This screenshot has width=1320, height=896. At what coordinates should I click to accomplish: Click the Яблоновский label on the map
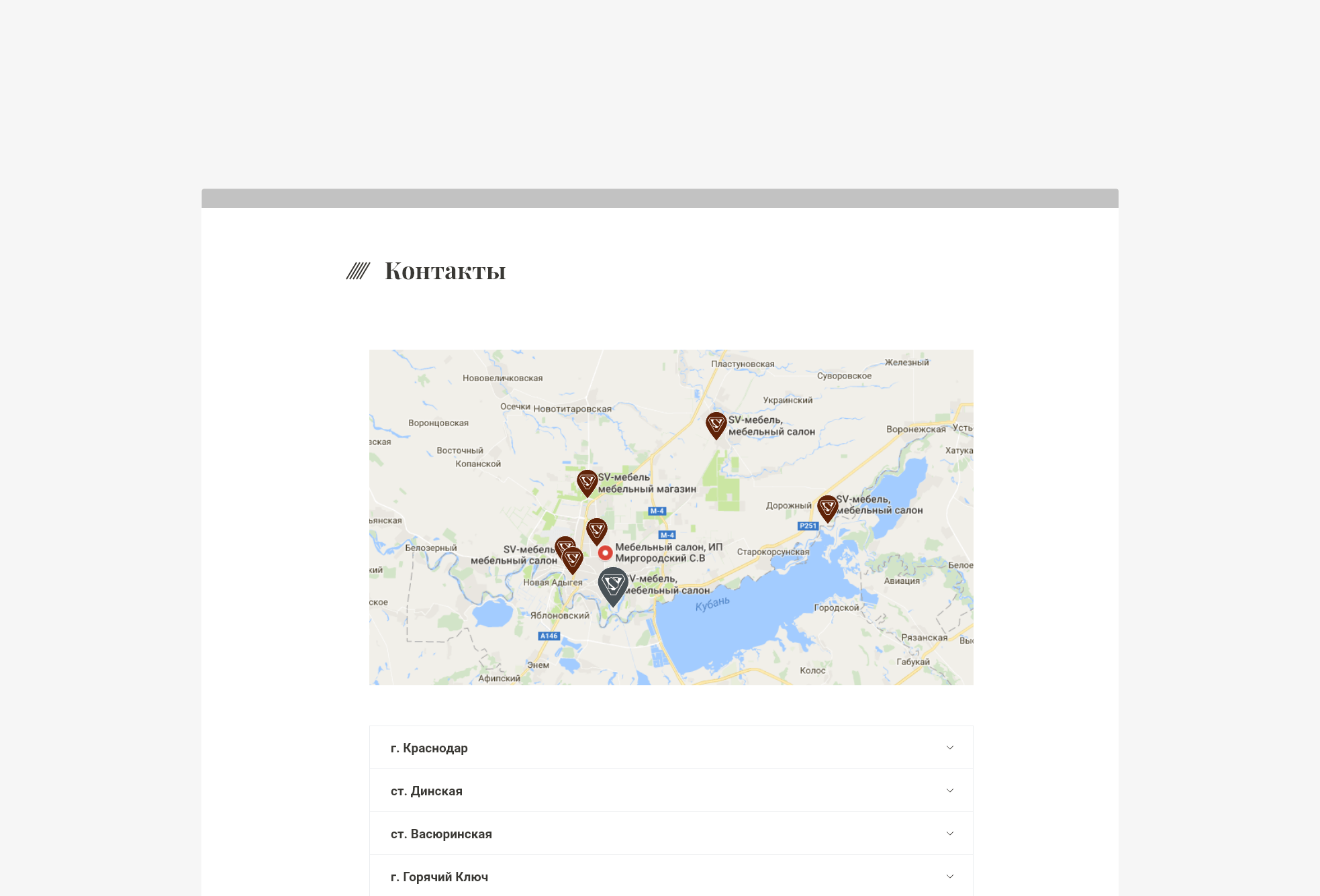tap(560, 615)
